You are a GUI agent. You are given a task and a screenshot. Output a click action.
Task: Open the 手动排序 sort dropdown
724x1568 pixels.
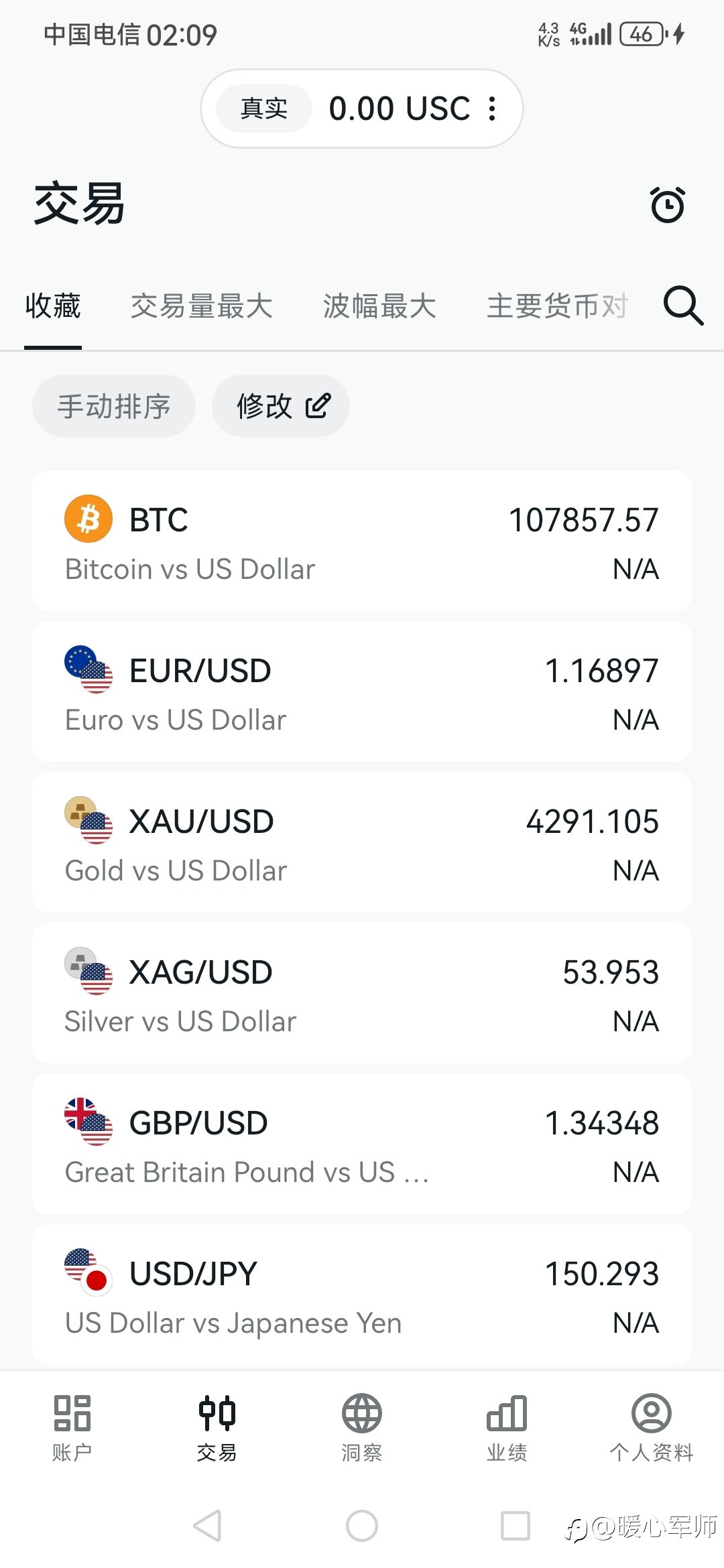(x=114, y=406)
